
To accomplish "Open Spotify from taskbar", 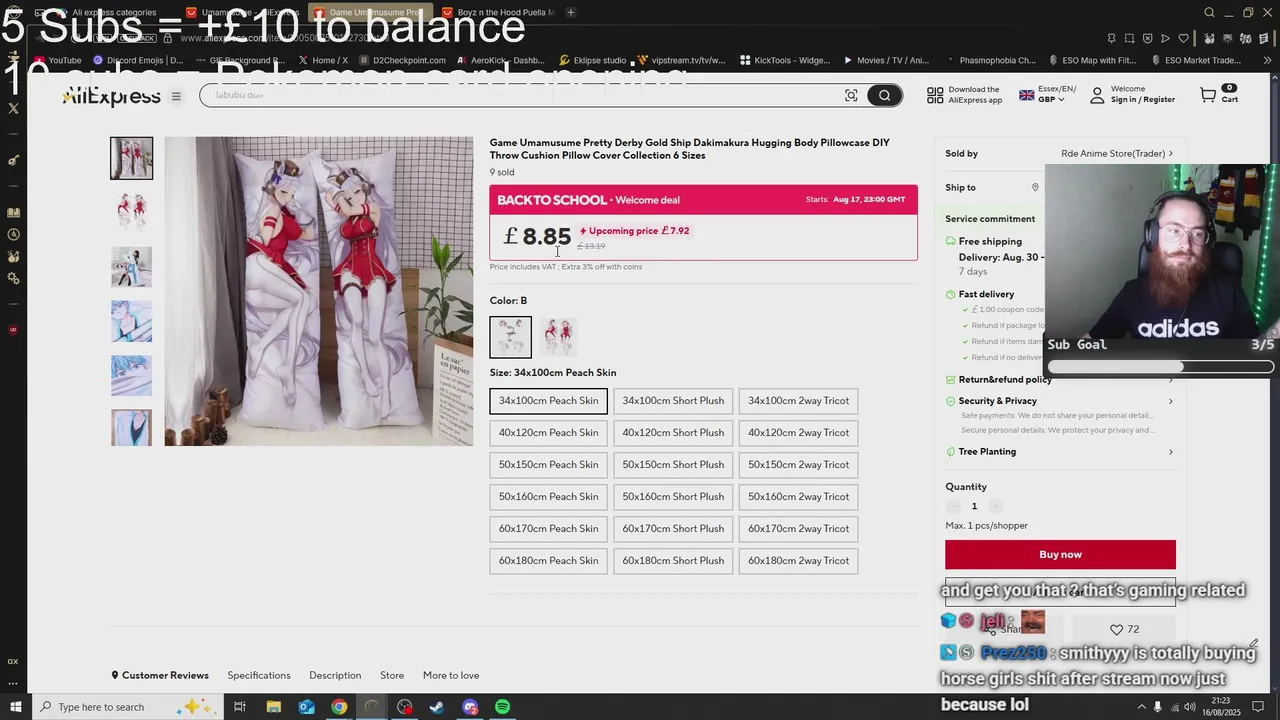I will (502, 707).
